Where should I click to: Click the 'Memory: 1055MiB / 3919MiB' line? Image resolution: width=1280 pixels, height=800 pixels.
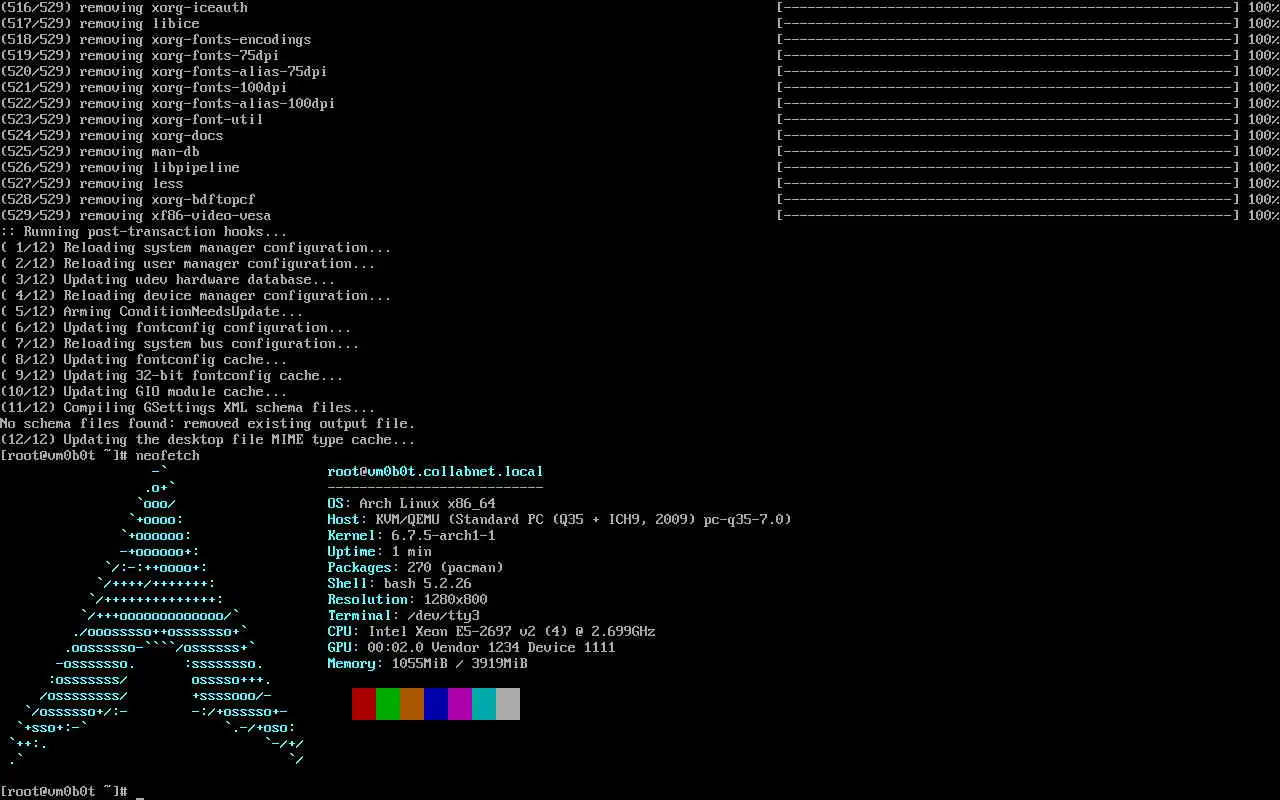click(x=428, y=664)
